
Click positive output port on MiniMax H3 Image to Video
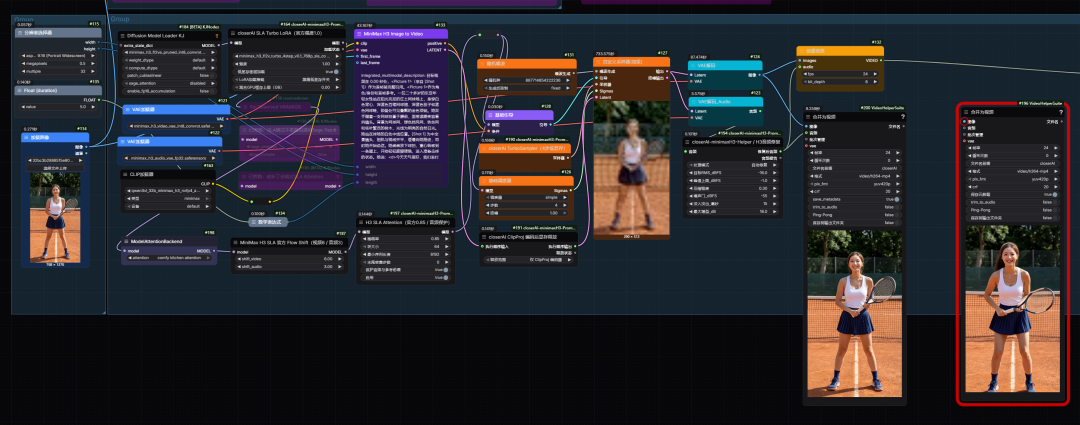click(447, 43)
